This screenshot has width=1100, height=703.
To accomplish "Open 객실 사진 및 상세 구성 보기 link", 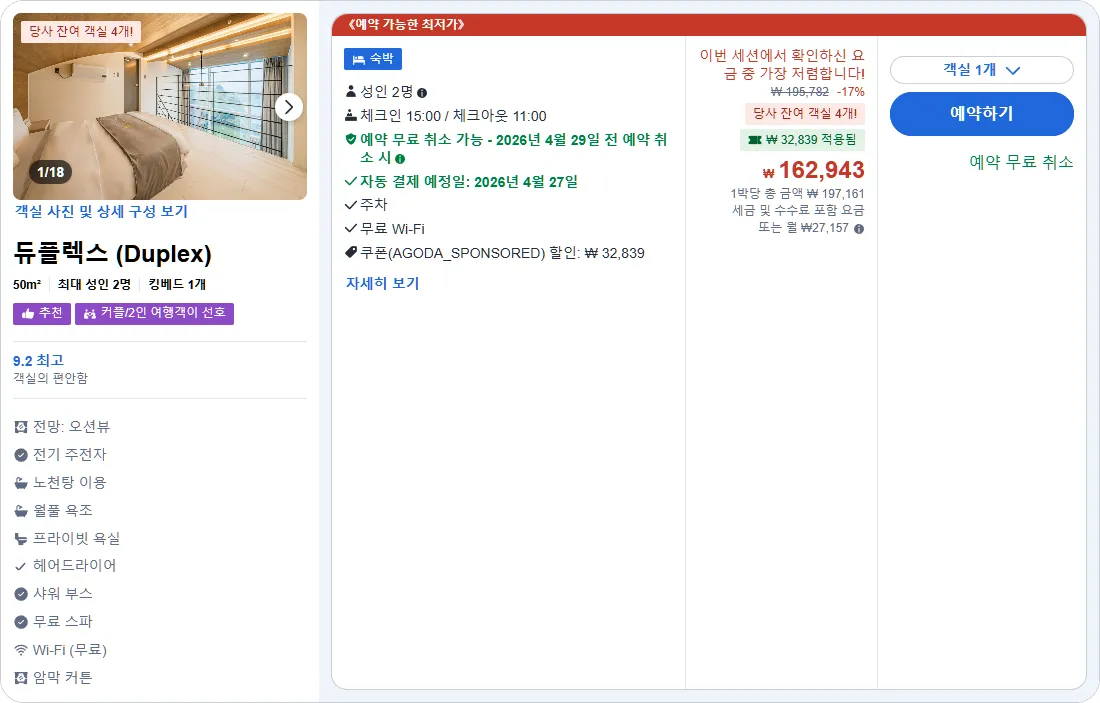I will [x=102, y=211].
